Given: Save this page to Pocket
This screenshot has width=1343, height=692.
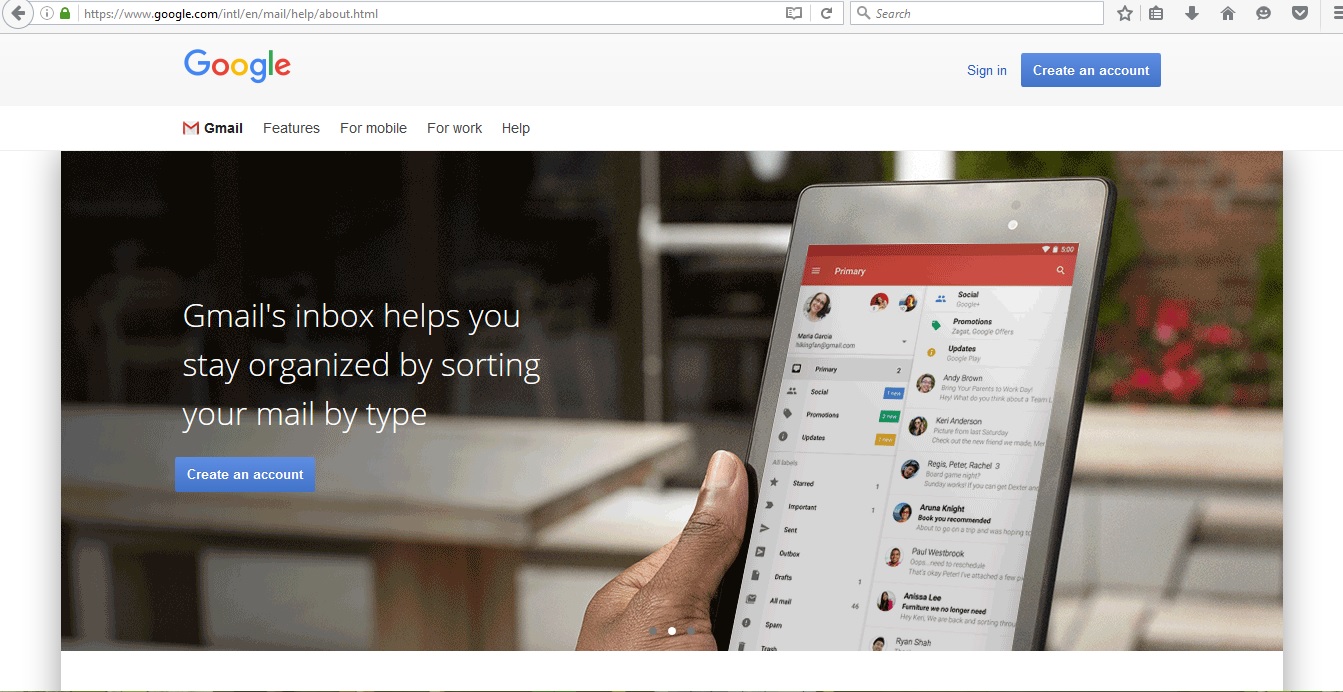Looking at the screenshot, I should [1299, 13].
